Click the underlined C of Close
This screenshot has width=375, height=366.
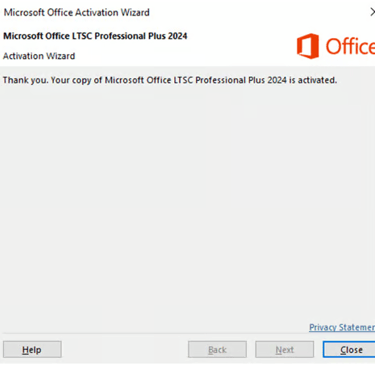(344, 350)
